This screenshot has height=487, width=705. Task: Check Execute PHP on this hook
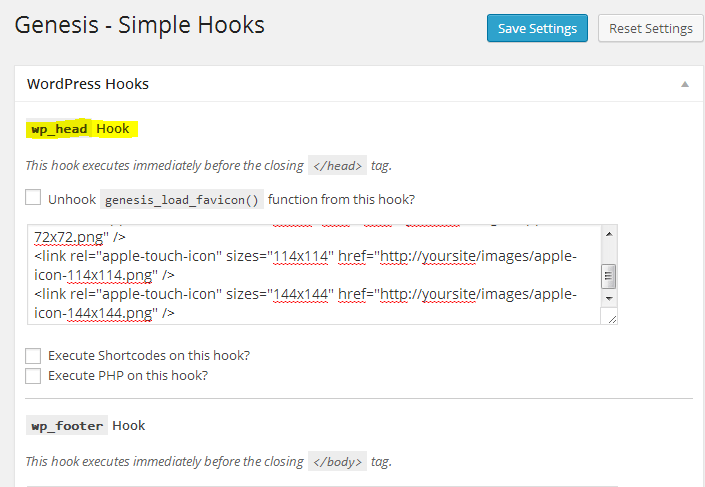(34, 376)
